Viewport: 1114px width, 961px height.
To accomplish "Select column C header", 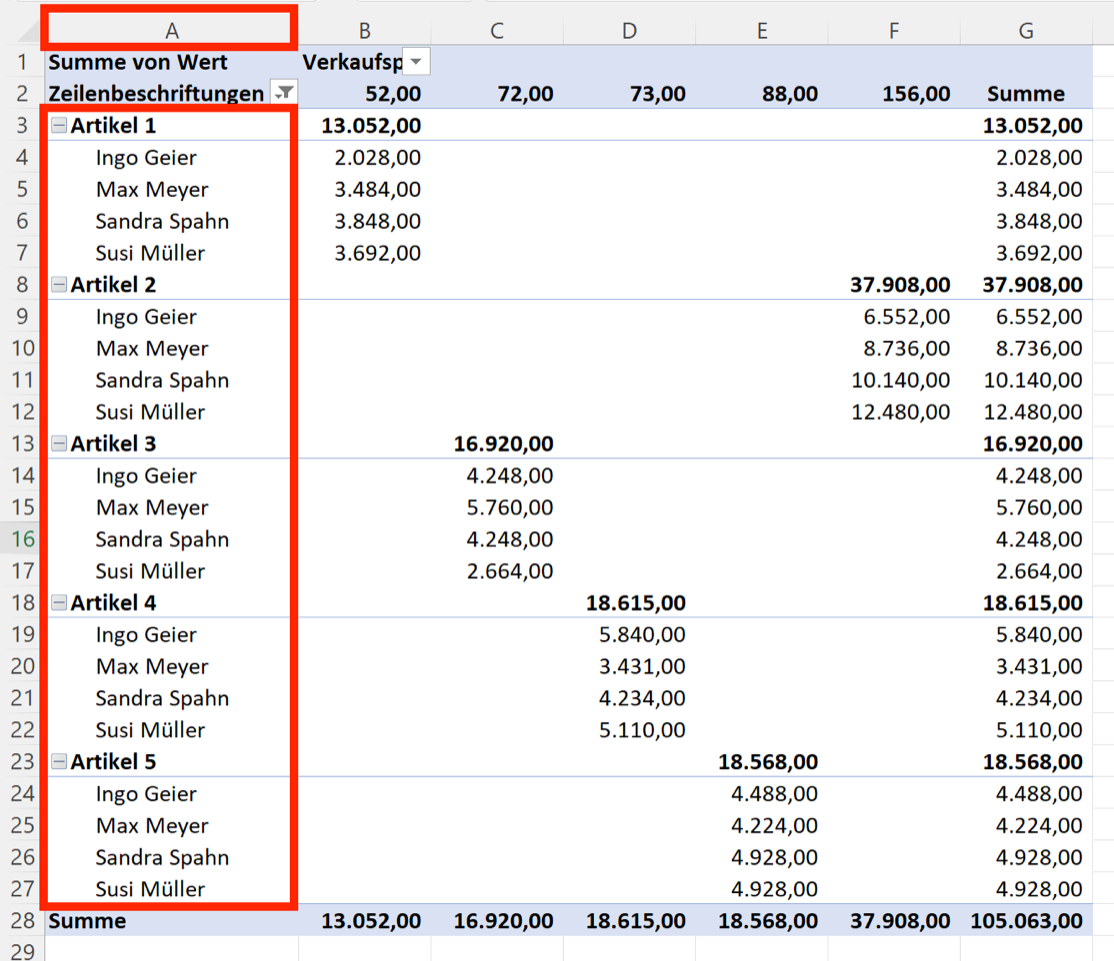I will [x=497, y=31].
